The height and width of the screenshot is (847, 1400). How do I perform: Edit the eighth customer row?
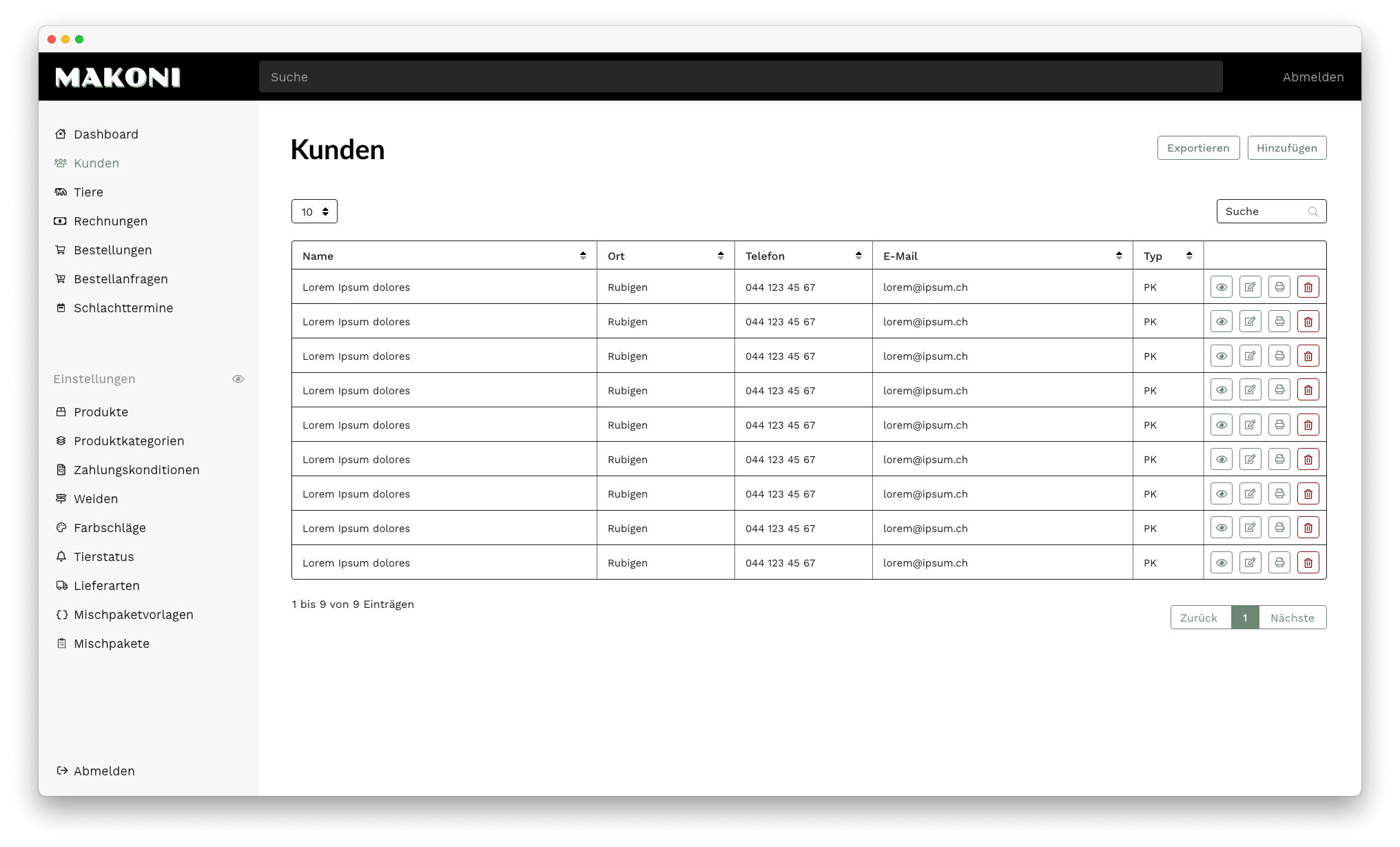(1250, 528)
